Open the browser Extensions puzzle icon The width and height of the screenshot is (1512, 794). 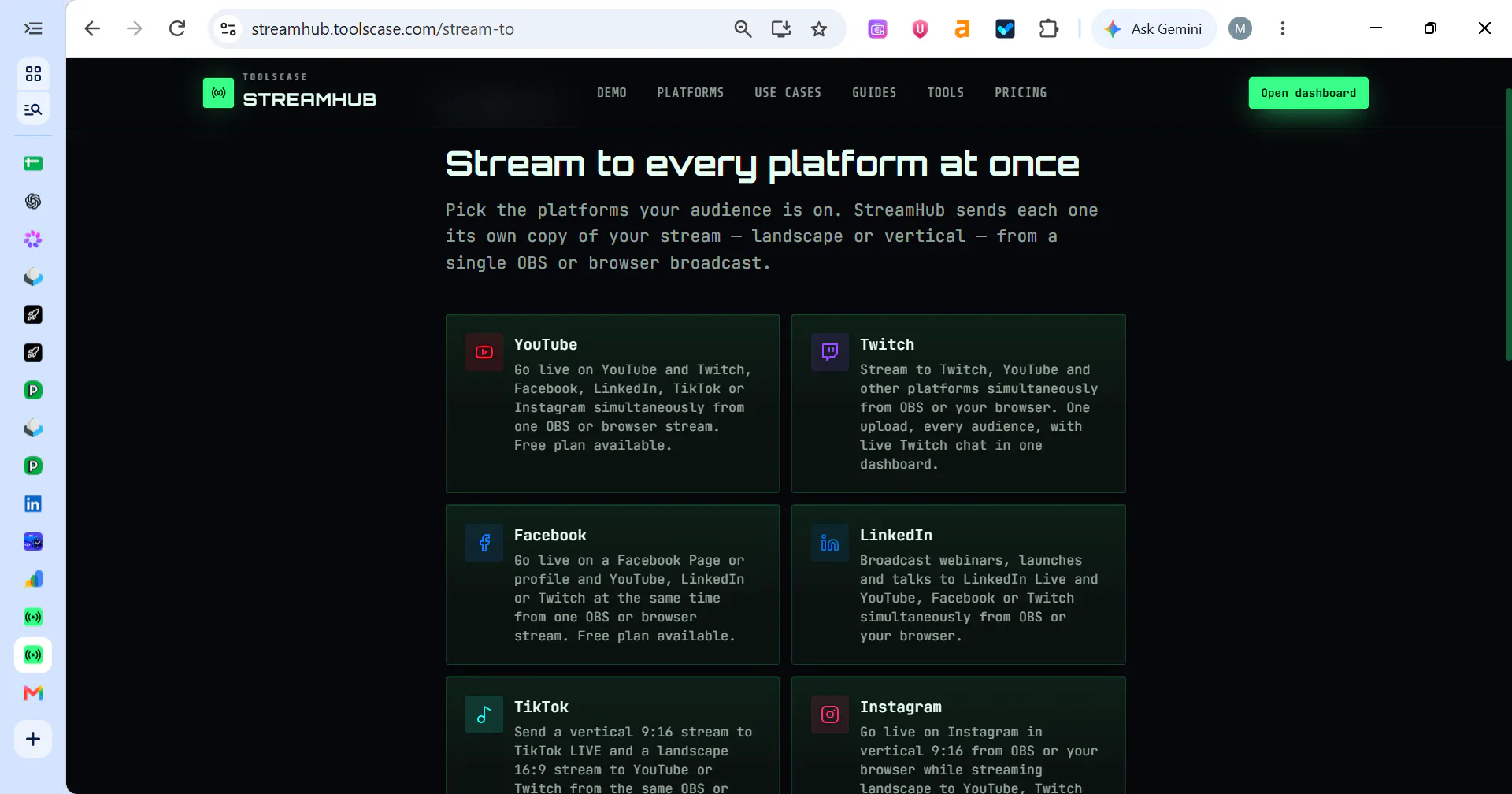coord(1048,29)
